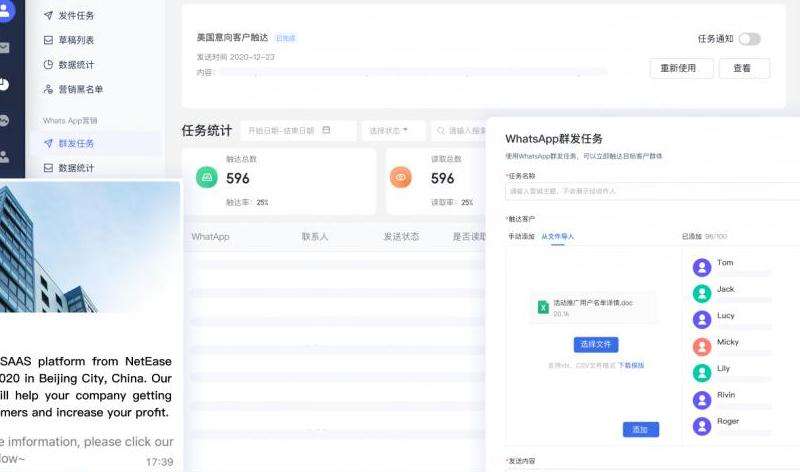Click the 重新使用 button
Image resolution: width=800 pixels, height=472 pixels.
681,68
